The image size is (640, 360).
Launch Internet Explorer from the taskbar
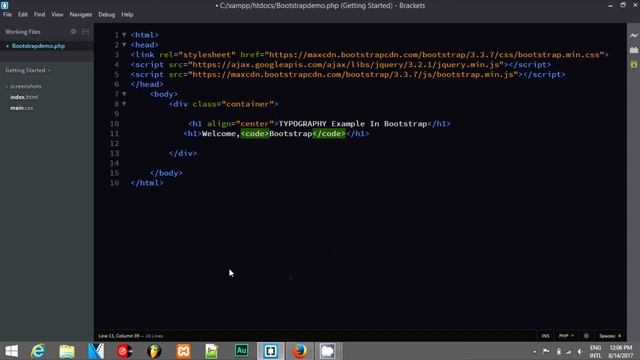38,351
